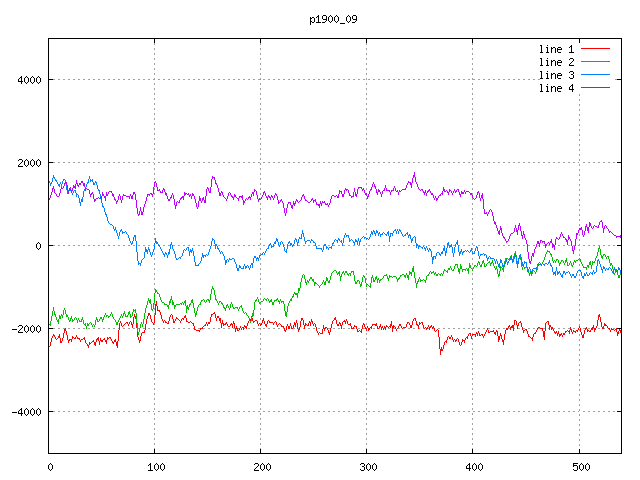Select the line 1 legend label
640x480 pixels.
pos(557,49)
